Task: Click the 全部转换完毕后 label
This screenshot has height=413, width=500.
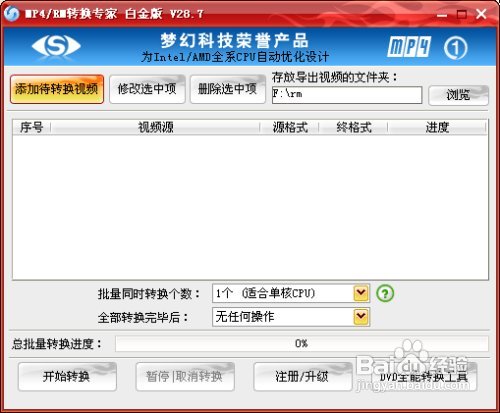Action: tap(143, 317)
